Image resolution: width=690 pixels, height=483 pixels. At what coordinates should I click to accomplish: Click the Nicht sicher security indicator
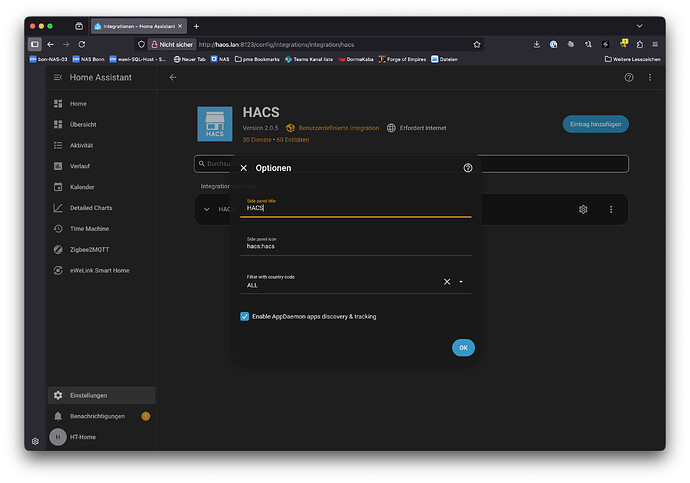[x=172, y=44]
